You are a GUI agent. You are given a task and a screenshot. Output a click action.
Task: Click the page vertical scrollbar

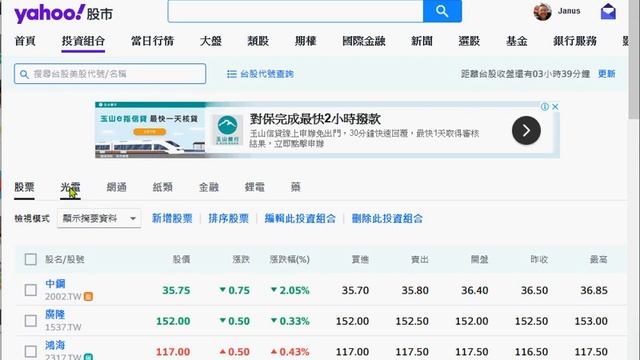(x=635, y=61)
